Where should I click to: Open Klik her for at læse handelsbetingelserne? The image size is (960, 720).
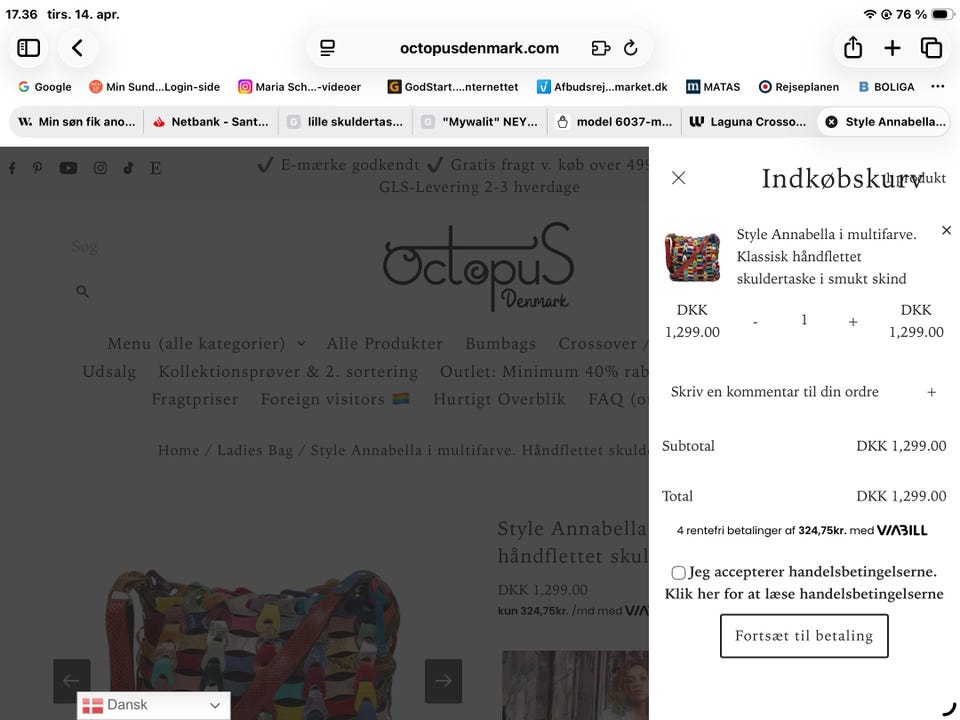coord(804,594)
